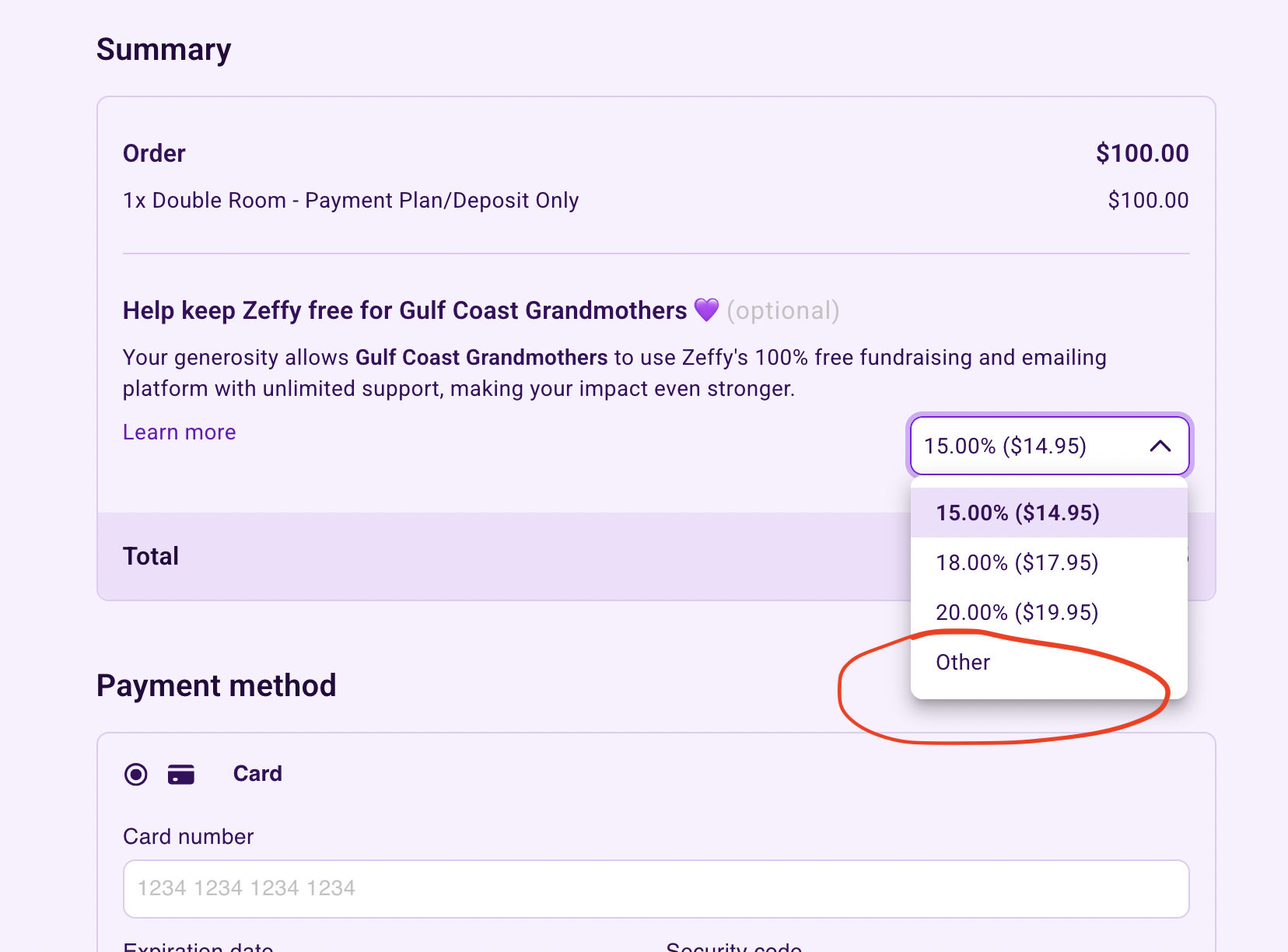1288x952 pixels.
Task: Click the Help keep Zeffy free heading
Action: click(x=404, y=310)
